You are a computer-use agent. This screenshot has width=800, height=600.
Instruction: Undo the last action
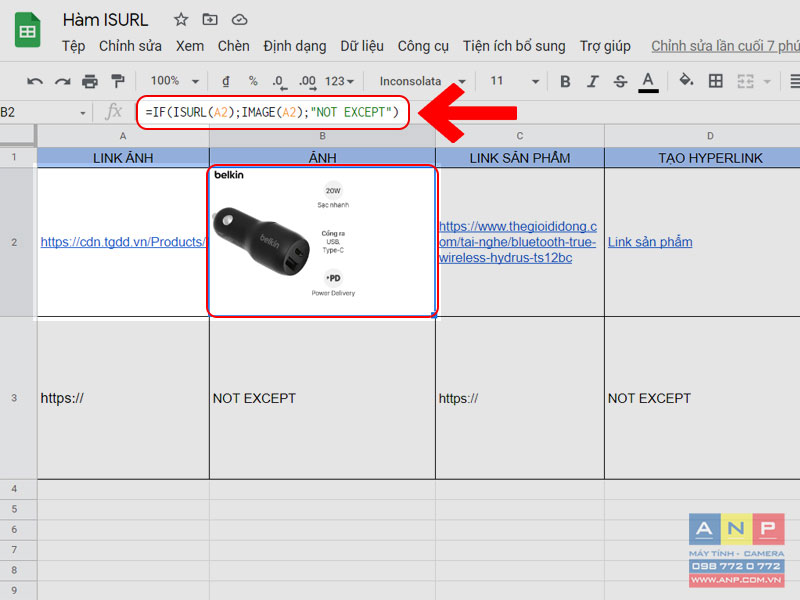click(x=35, y=81)
